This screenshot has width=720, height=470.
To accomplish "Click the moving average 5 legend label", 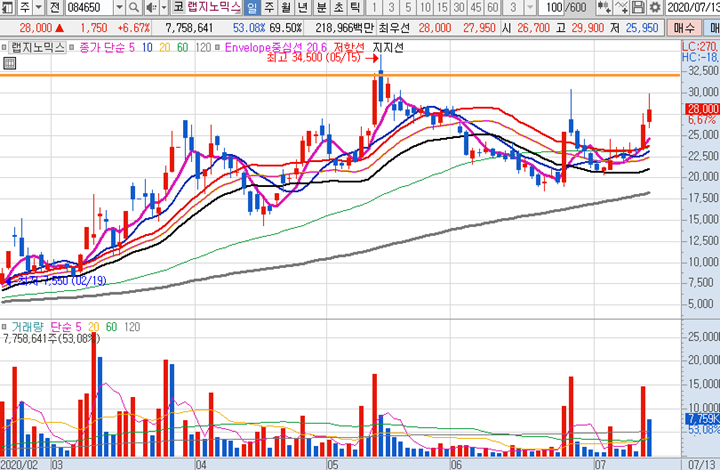I will [132, 48].
